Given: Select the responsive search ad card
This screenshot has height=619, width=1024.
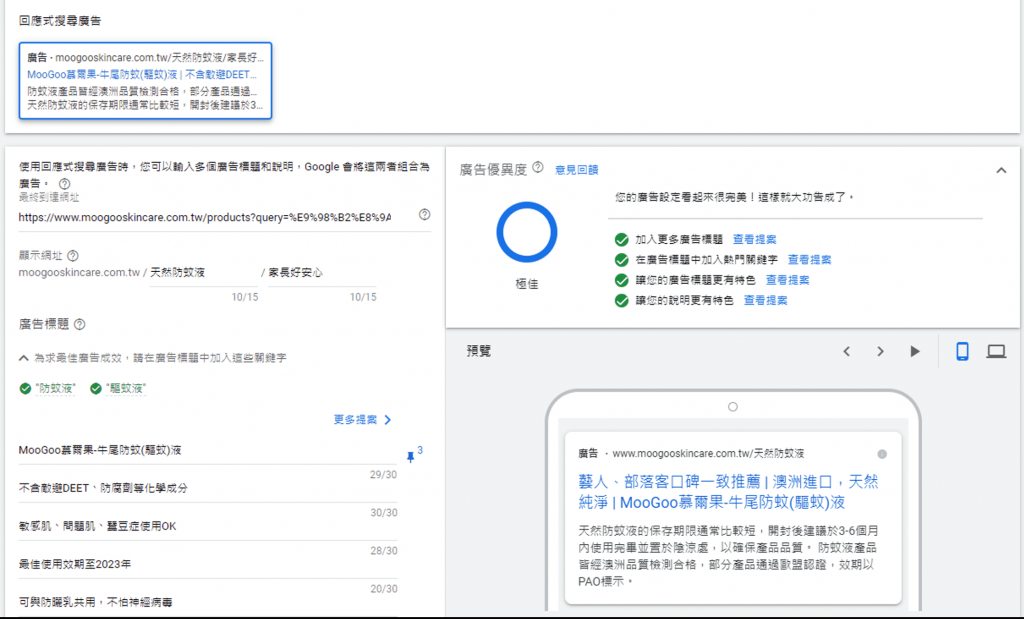Looking at the screenshot, I should point(145,81).
